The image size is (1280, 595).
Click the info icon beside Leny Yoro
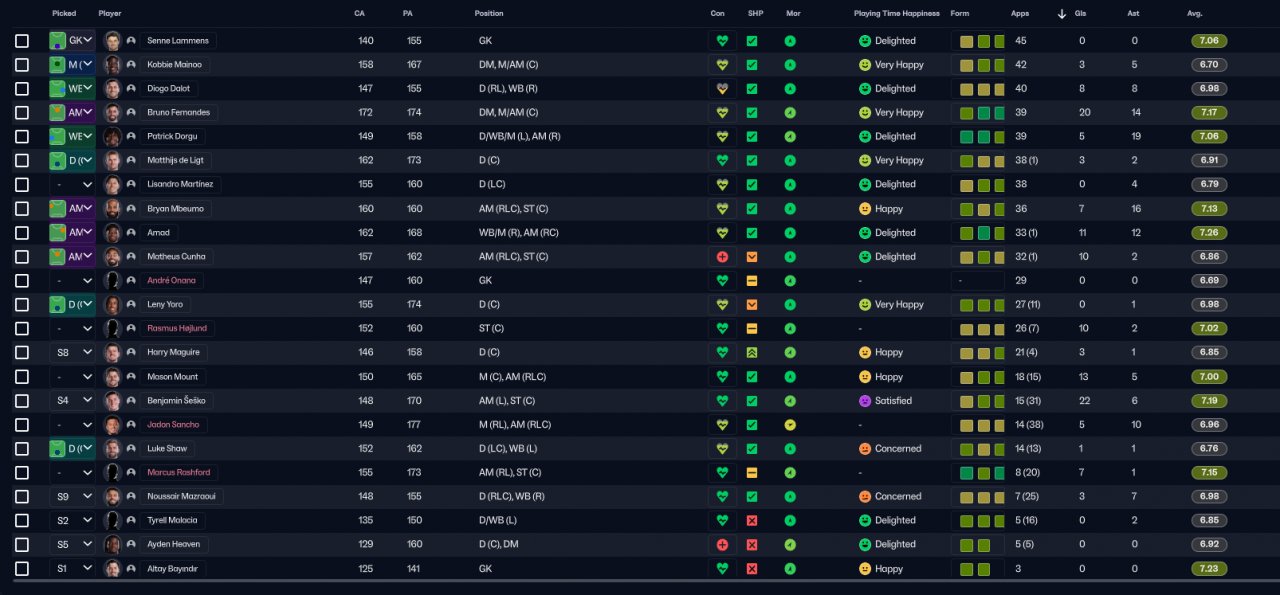coord(131,305)
